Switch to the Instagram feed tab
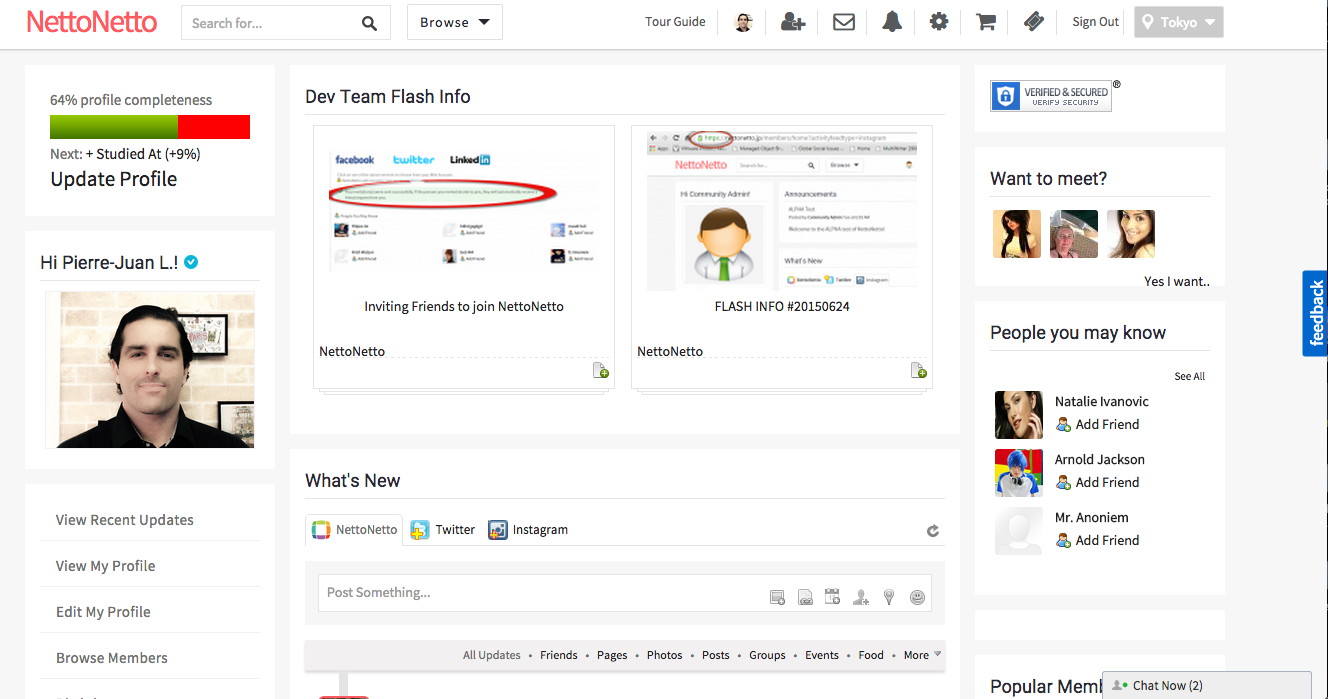This screenshot has width=1328, height=699. tap(528, 530)
